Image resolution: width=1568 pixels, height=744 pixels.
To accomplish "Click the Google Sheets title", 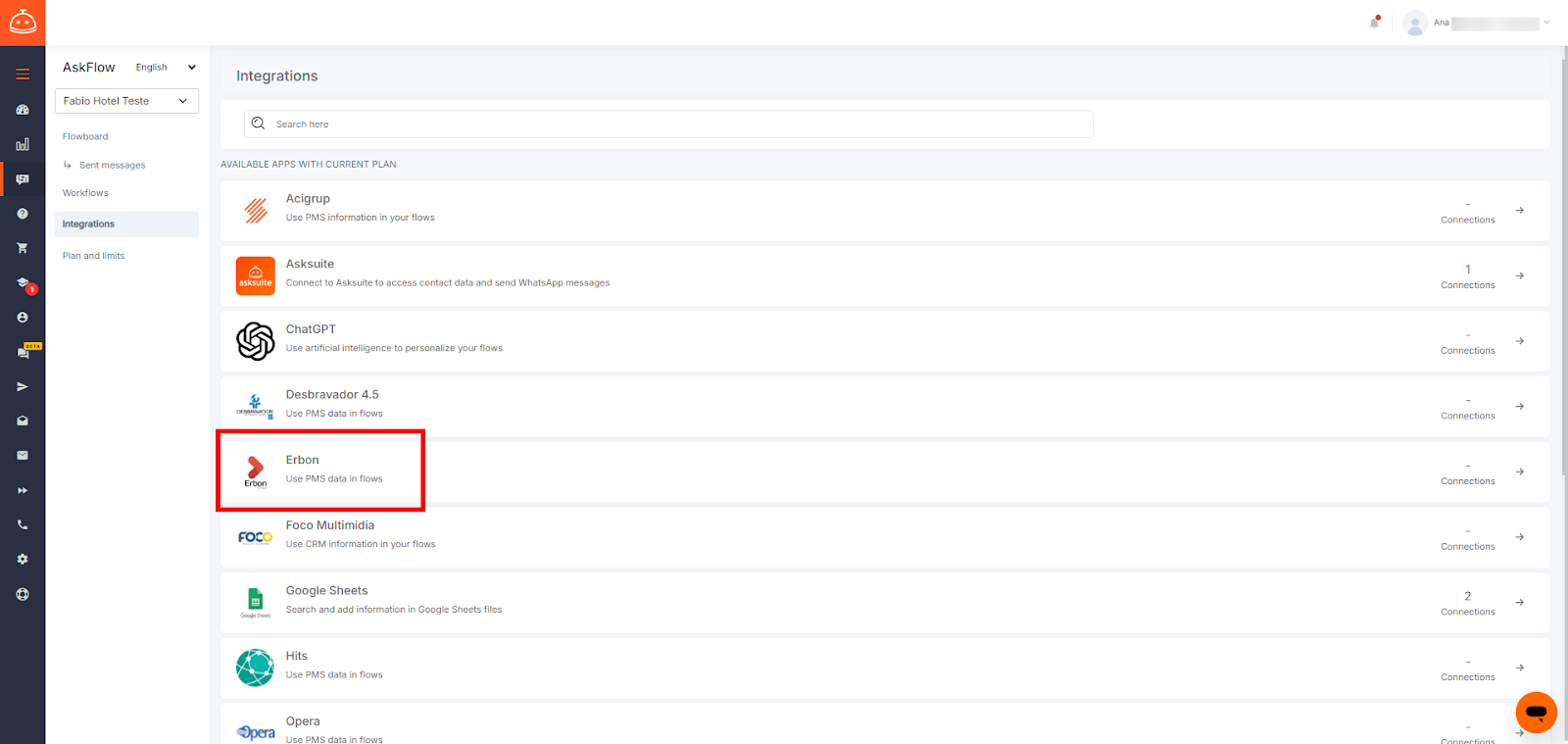I will point(326,591).
